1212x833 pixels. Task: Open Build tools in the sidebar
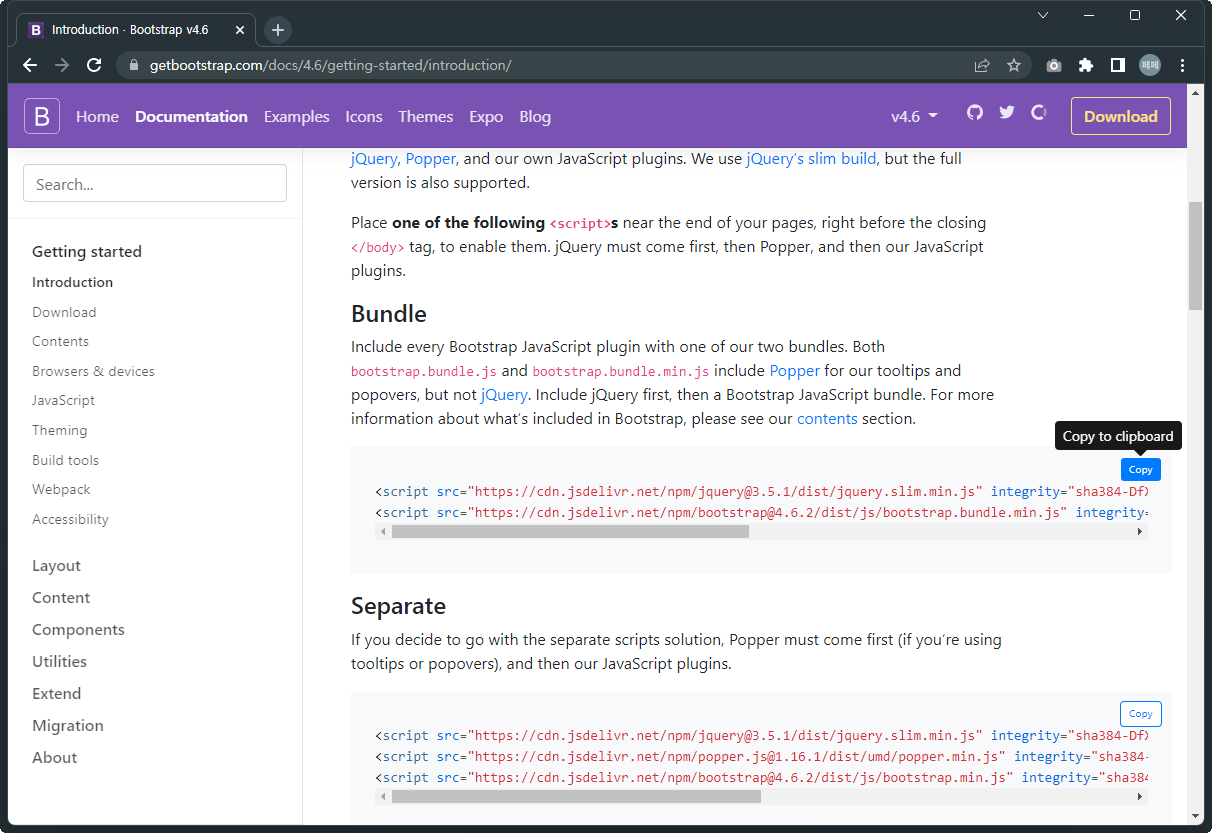coord(65,460)
